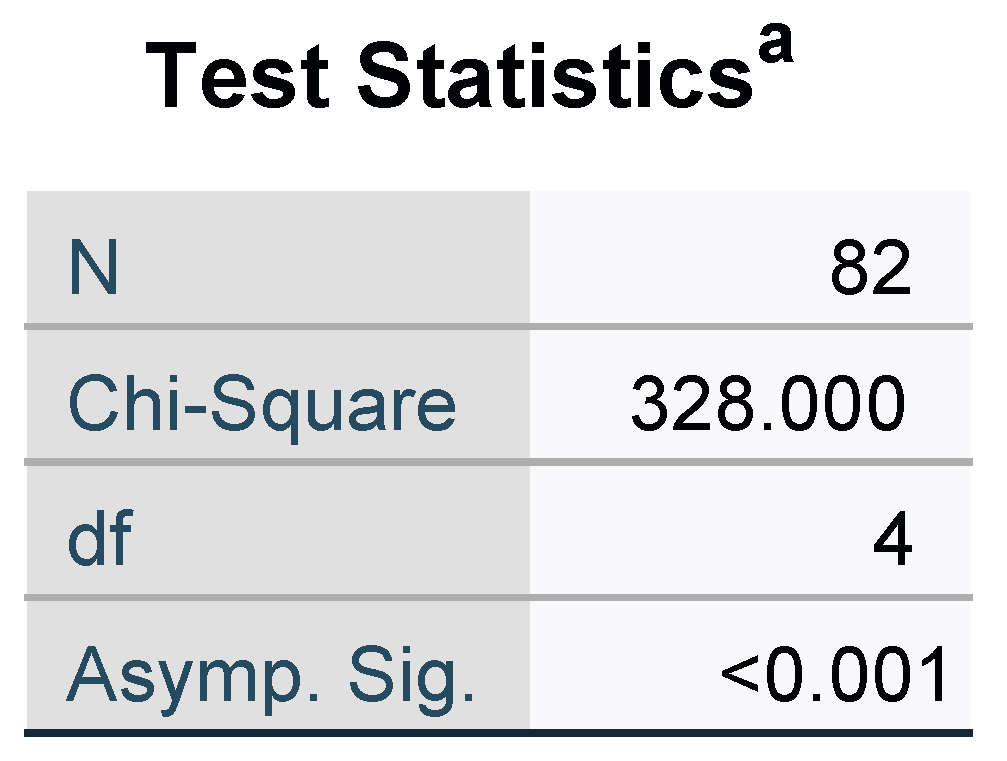Select the cell with value 82
This screenshot has width=1007, height=761.
point(870,269)
